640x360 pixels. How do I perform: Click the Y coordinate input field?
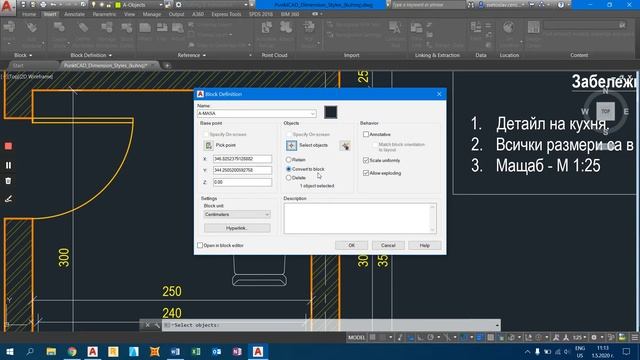[x=242, y=170]
